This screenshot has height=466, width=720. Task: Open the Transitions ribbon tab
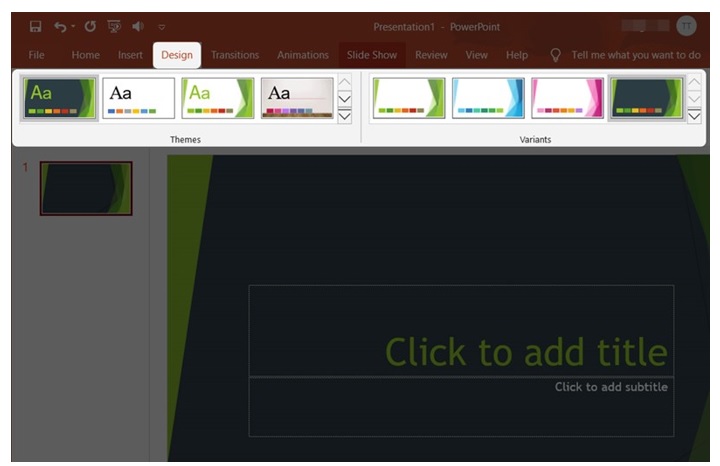235,55
